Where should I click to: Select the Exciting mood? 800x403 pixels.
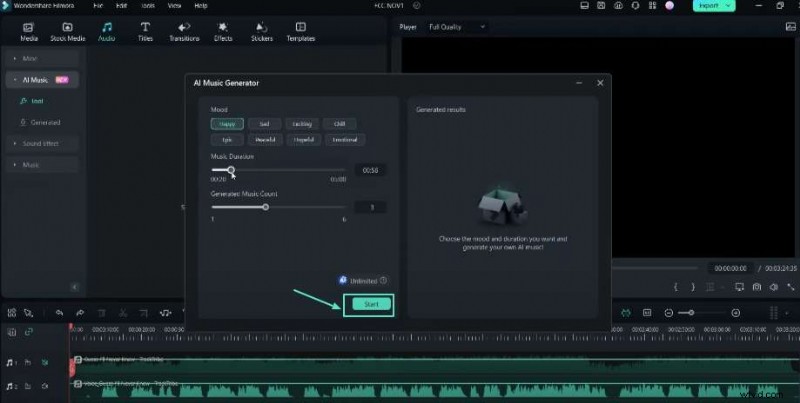[302, 124]
